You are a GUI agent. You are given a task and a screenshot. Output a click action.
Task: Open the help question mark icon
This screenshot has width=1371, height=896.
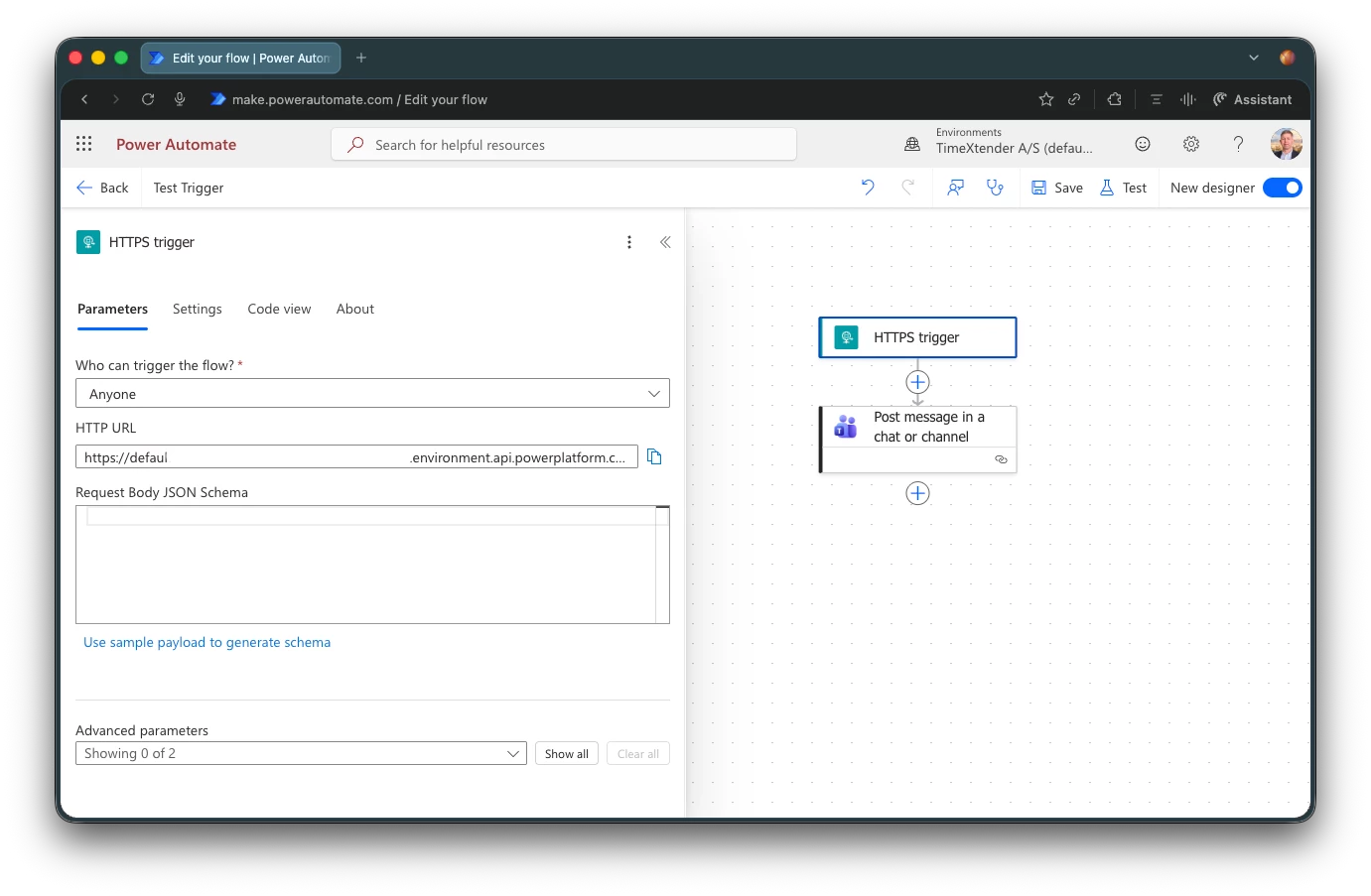pyautogui.click(x=1238, y=144)
